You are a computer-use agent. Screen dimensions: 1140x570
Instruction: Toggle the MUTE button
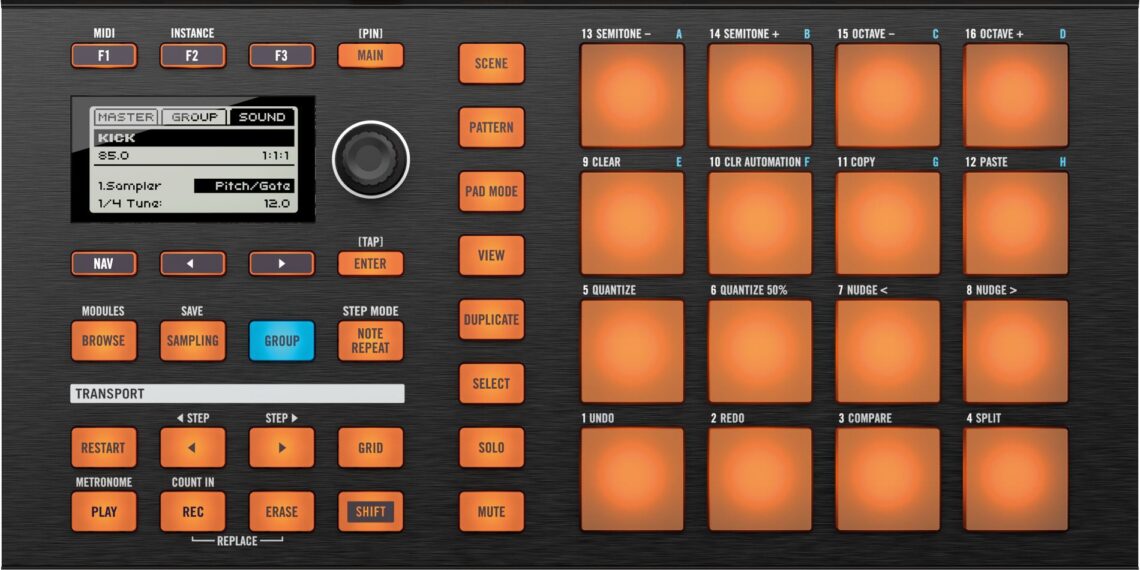491,512
